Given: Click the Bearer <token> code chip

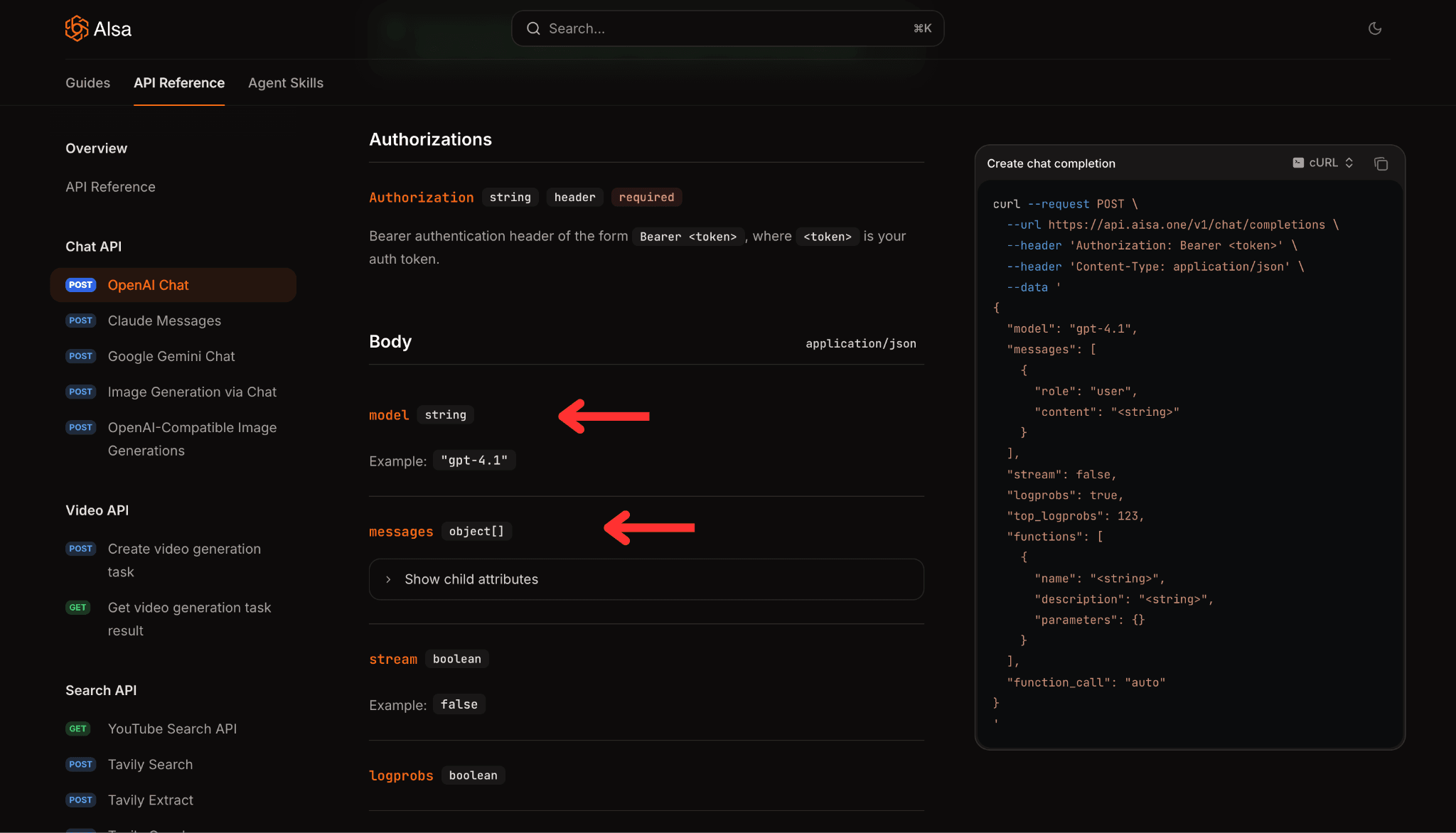Looking at the screenshot, I should pos(688,237).
